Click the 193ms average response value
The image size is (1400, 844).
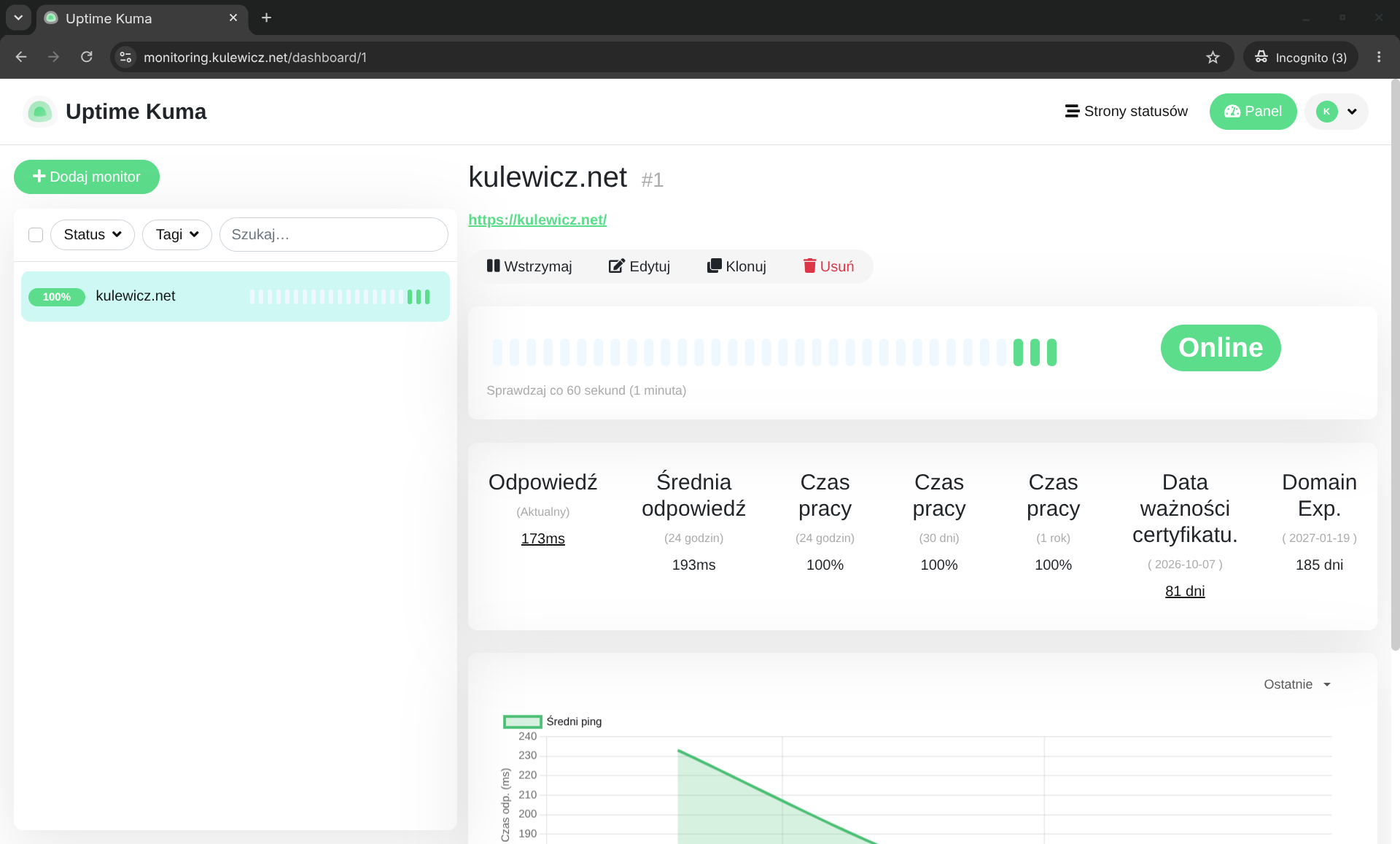(x=693, y=565)
